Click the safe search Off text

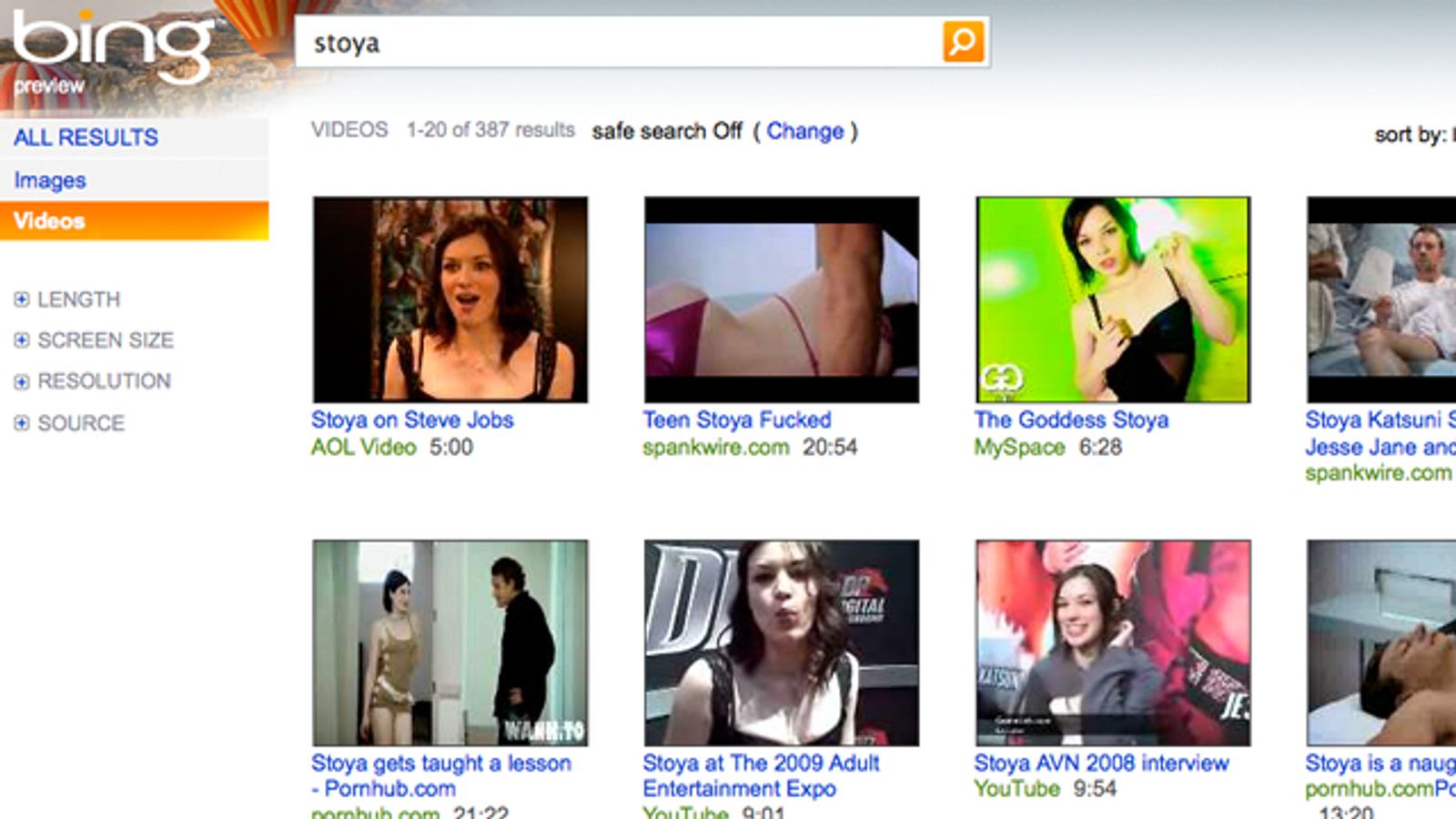click(667, 131)
